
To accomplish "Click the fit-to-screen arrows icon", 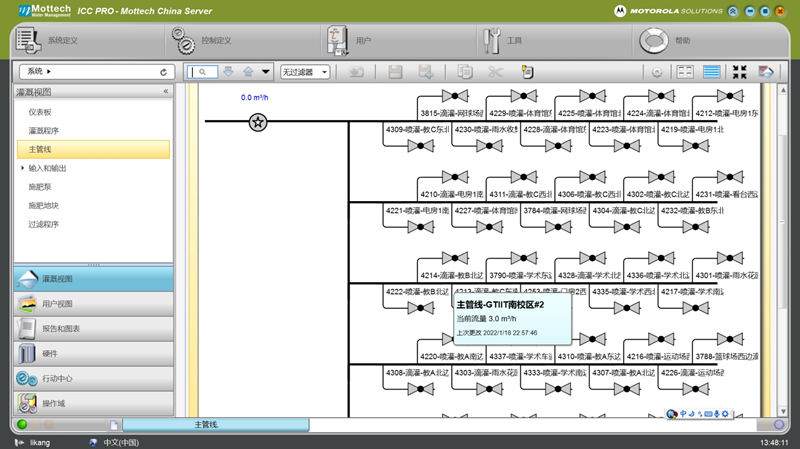I will coord(740,72).
